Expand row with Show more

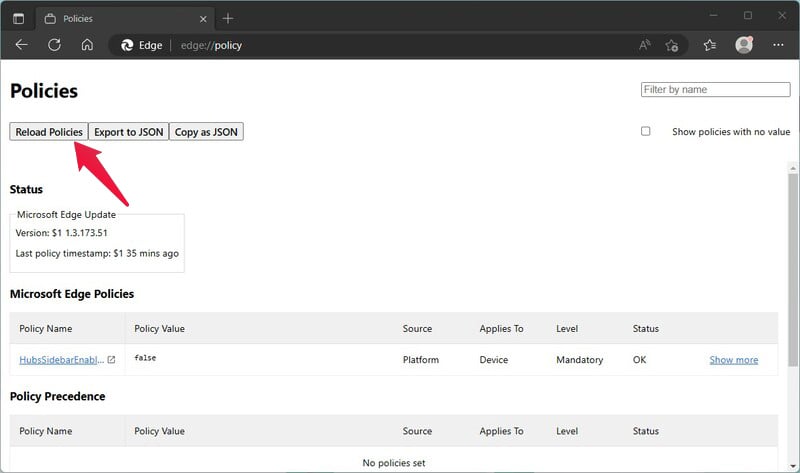pyautogui.click(x=734, y=360)
